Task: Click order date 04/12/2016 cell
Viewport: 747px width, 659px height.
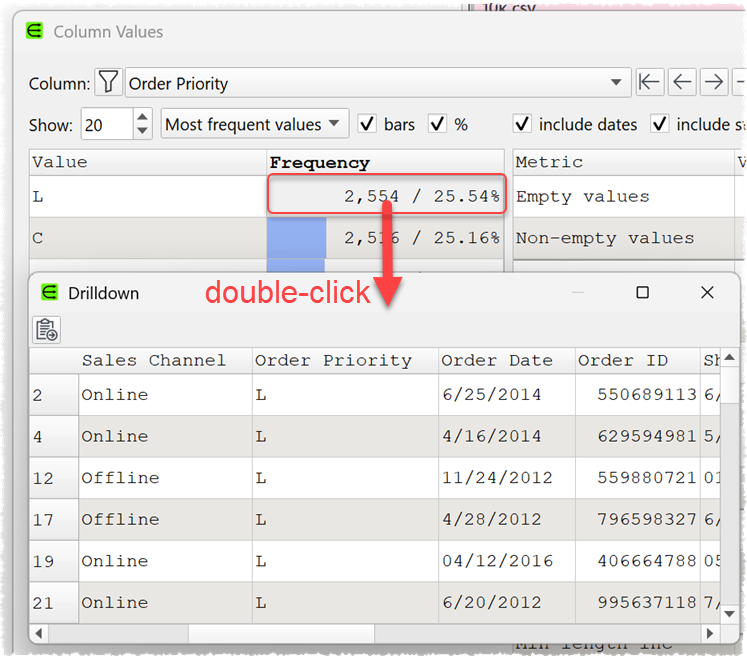Action: (506, 561)
